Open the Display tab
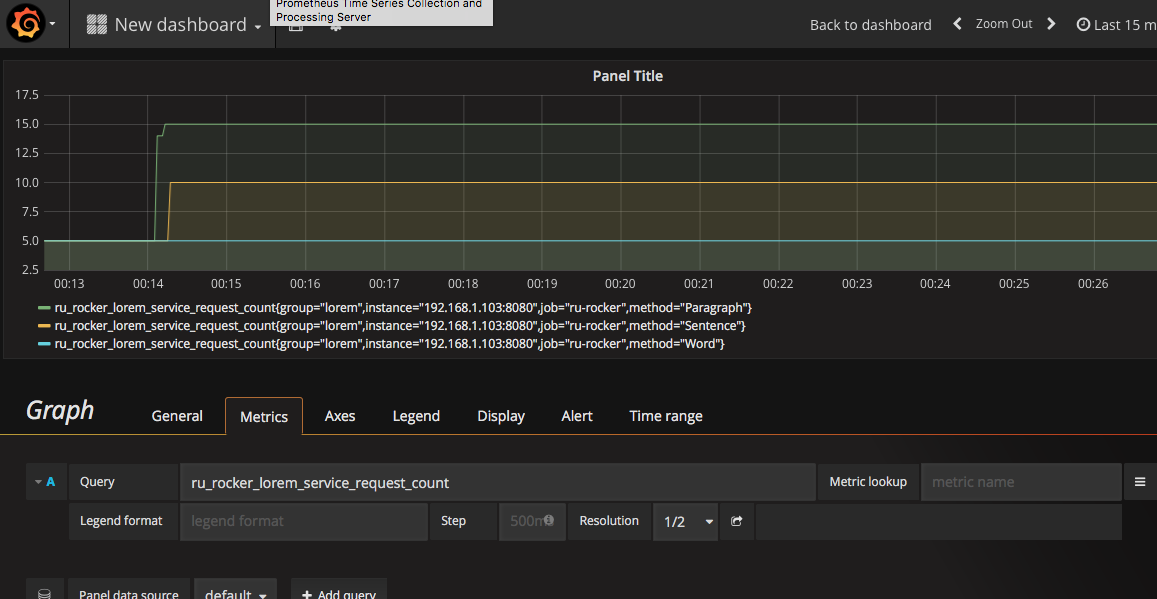1157x599 pixels. click(x=501, y=416)
